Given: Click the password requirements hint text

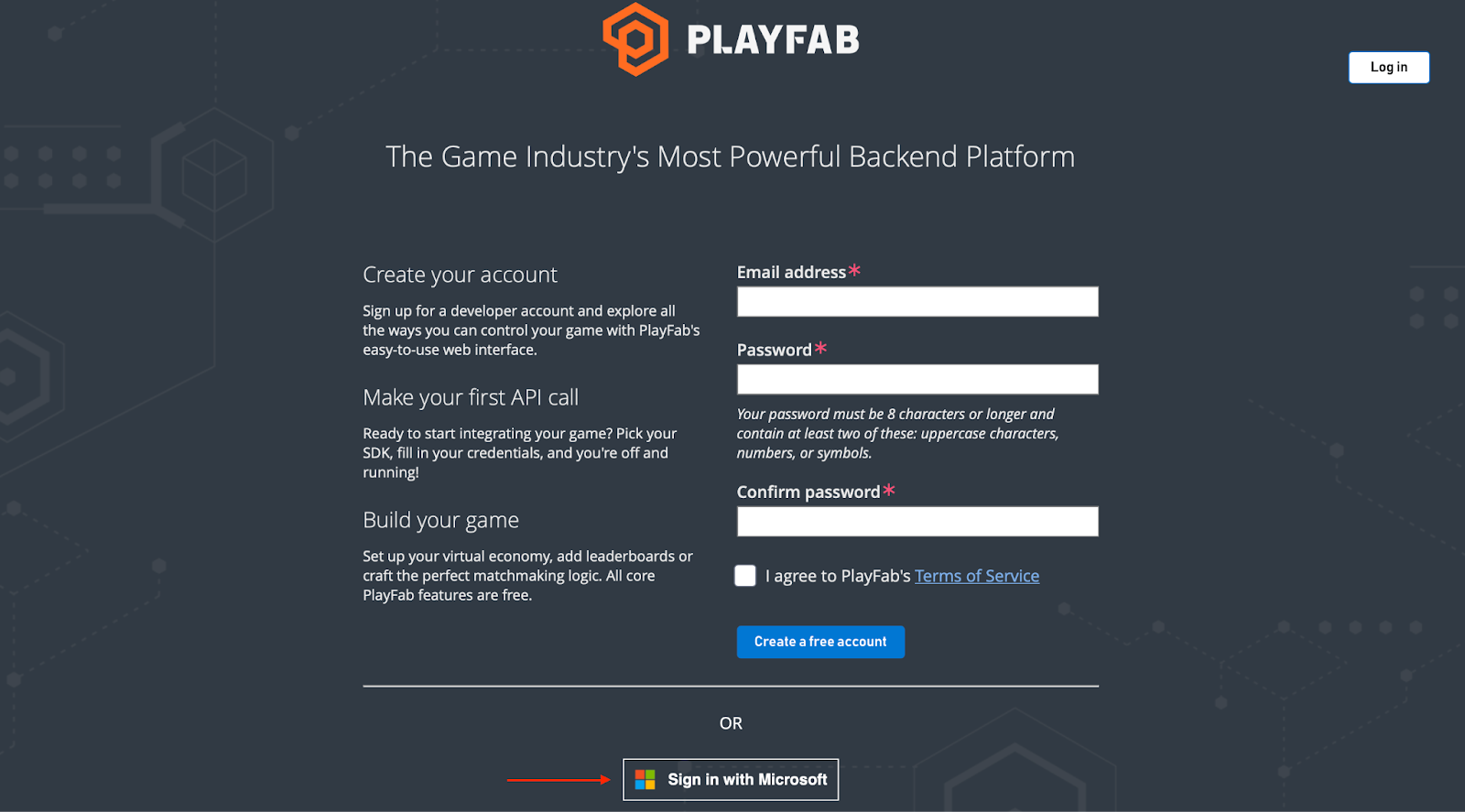Looking at the screenshot, I should (897, 434).
